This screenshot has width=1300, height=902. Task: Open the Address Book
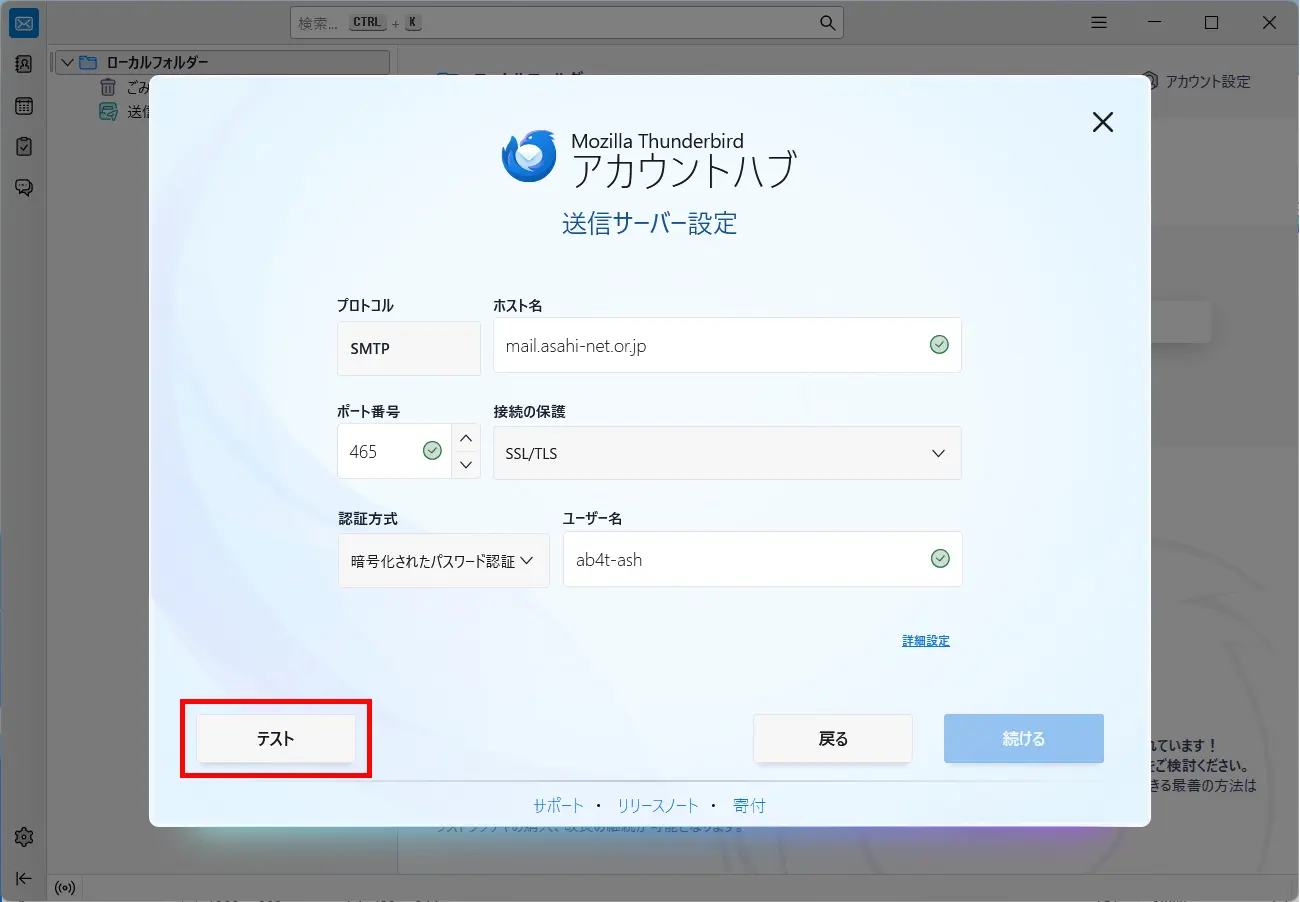(x=23, y=63)
